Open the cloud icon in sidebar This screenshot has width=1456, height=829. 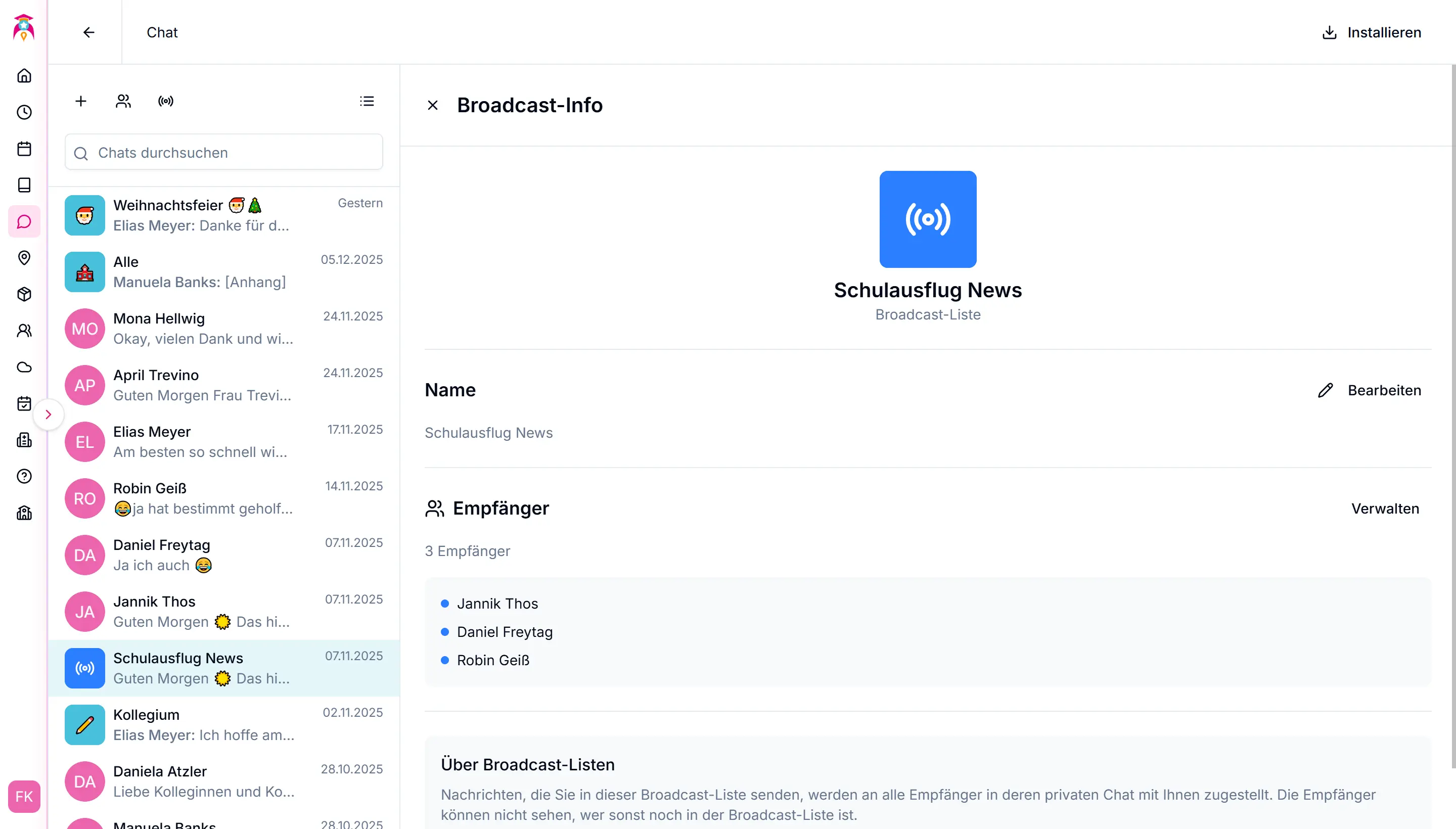click(x=24, y=367)
